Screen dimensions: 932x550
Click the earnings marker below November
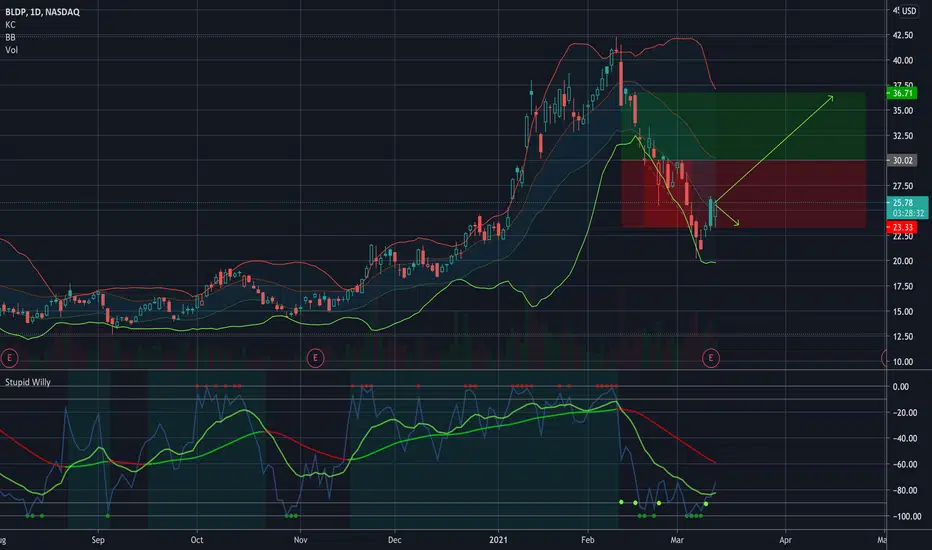point(315,358)
